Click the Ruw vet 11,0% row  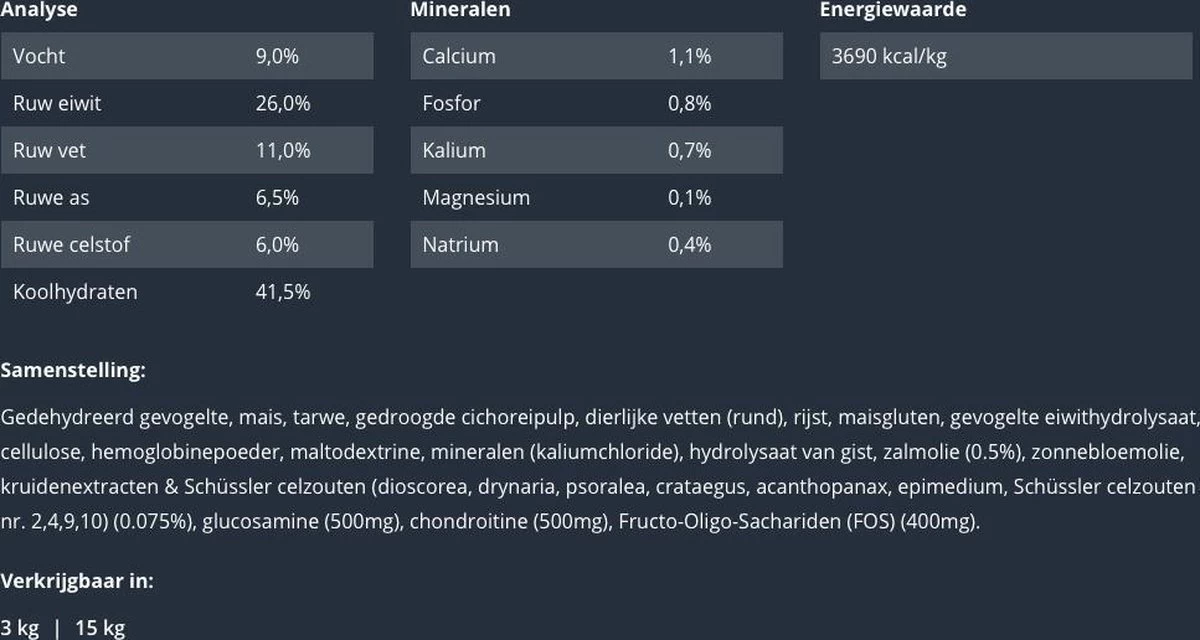[187, 150]
